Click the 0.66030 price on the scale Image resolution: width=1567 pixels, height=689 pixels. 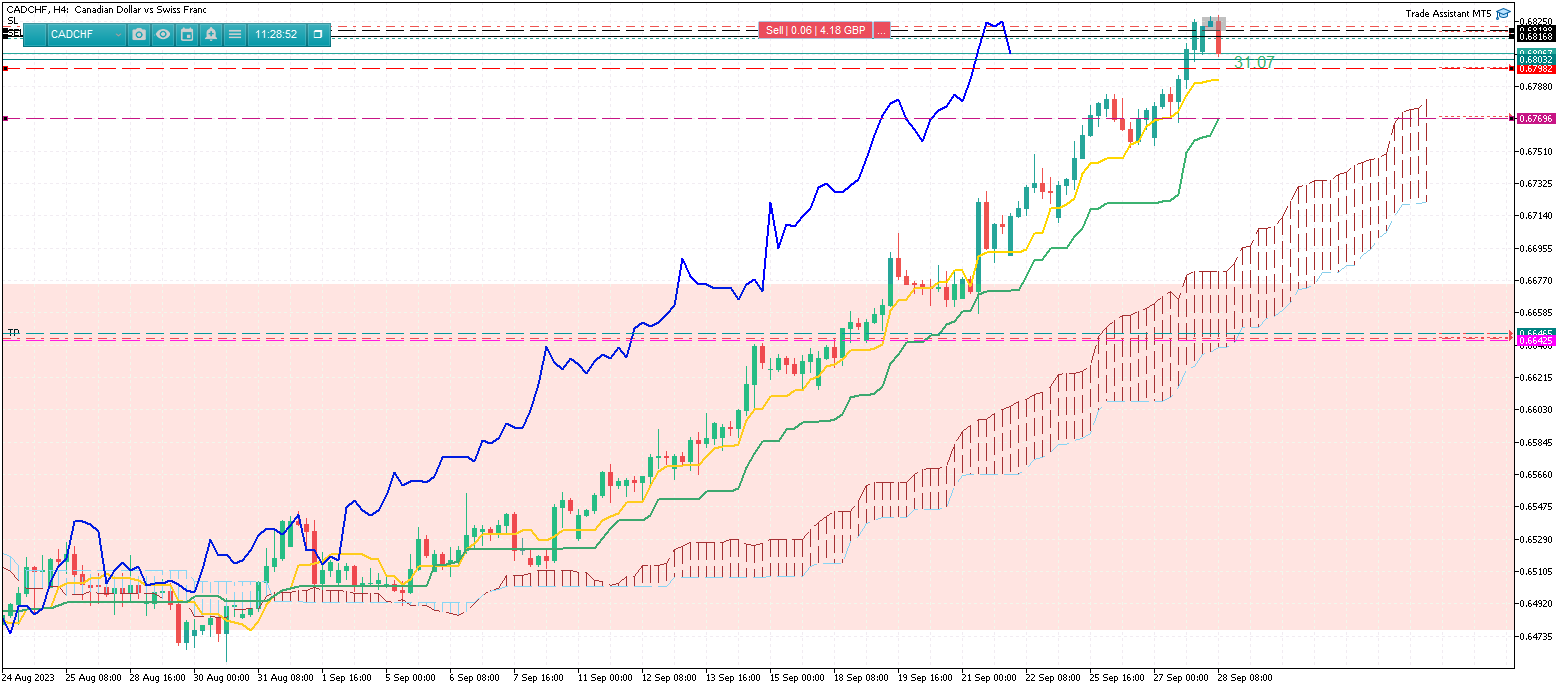(1535, 410)
